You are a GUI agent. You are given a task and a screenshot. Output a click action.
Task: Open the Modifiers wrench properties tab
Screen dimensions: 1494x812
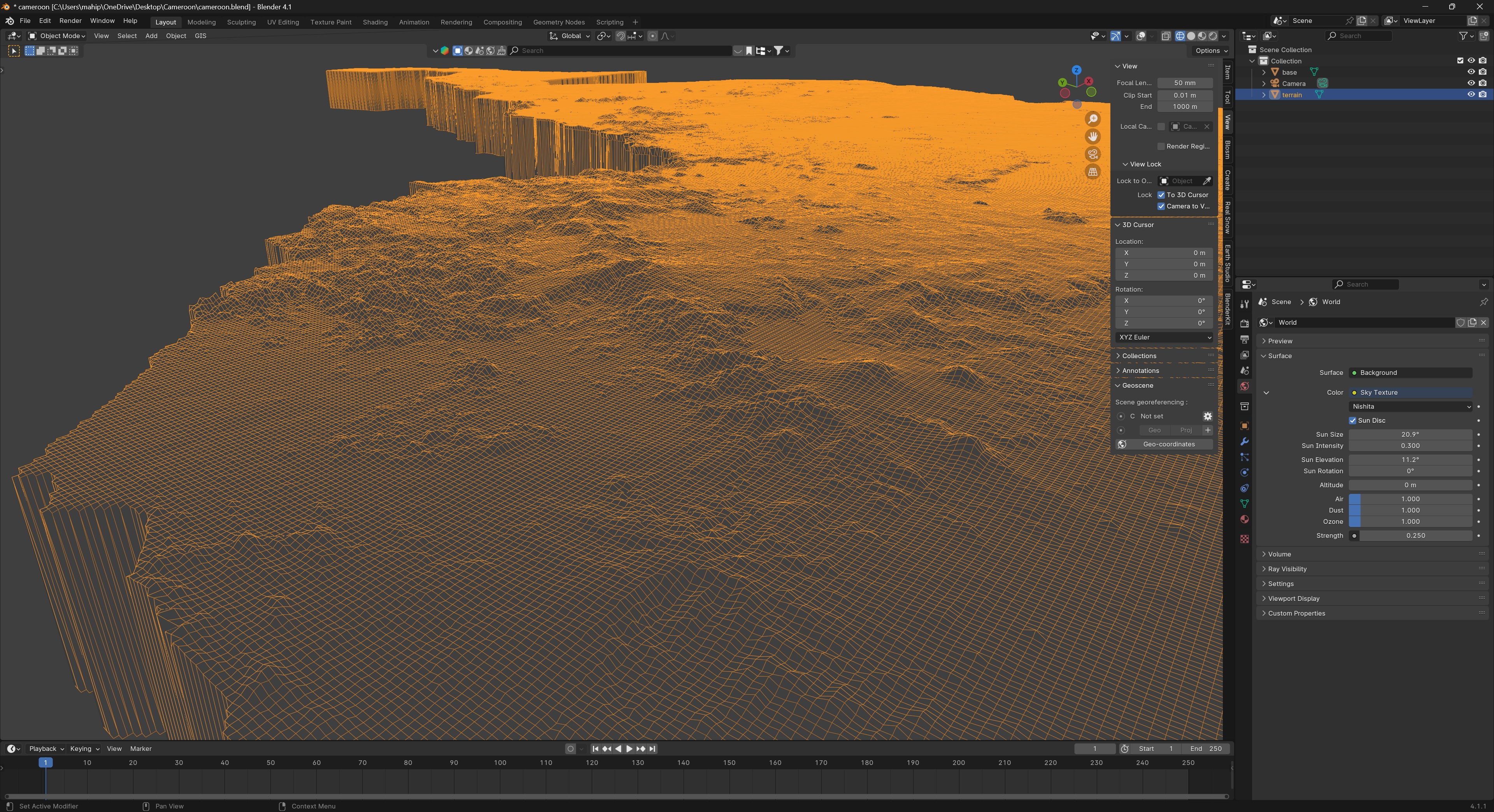coord(1244,442)
